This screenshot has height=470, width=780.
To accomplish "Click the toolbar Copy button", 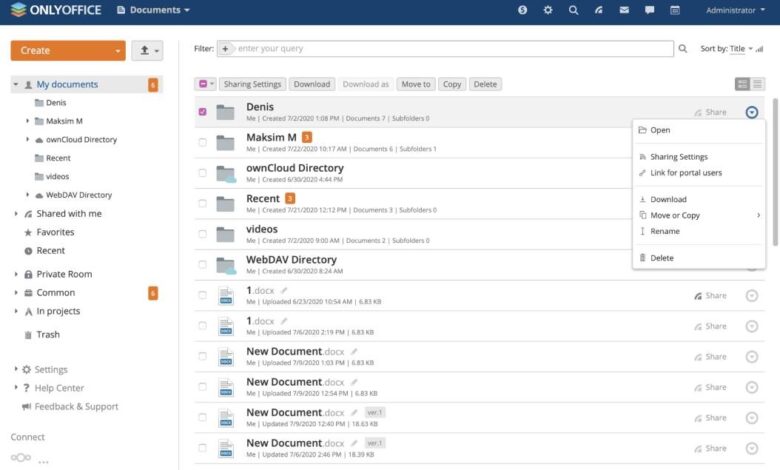I will pos(452,84).
